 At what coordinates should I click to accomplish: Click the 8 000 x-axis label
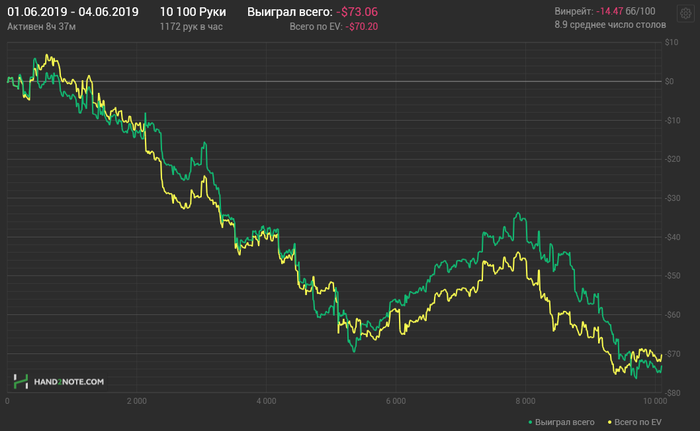[525, 402]
